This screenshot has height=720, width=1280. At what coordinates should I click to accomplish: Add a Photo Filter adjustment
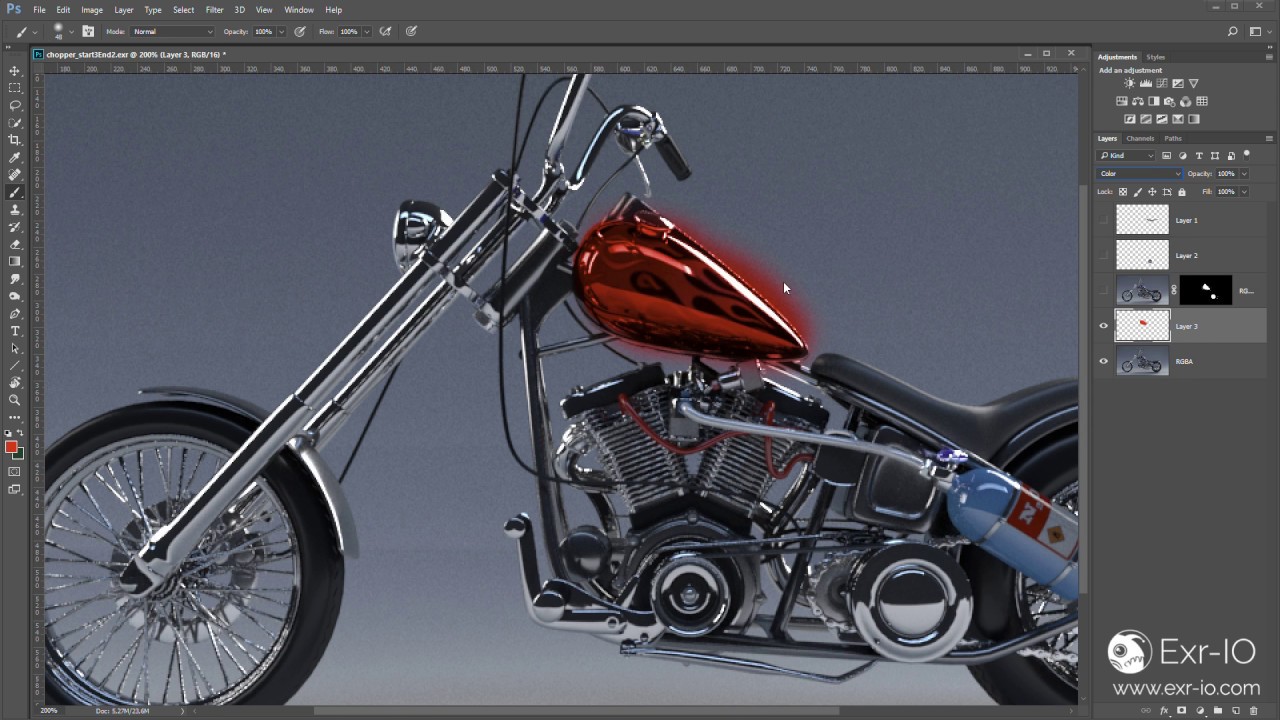(x=1170, y=101)
